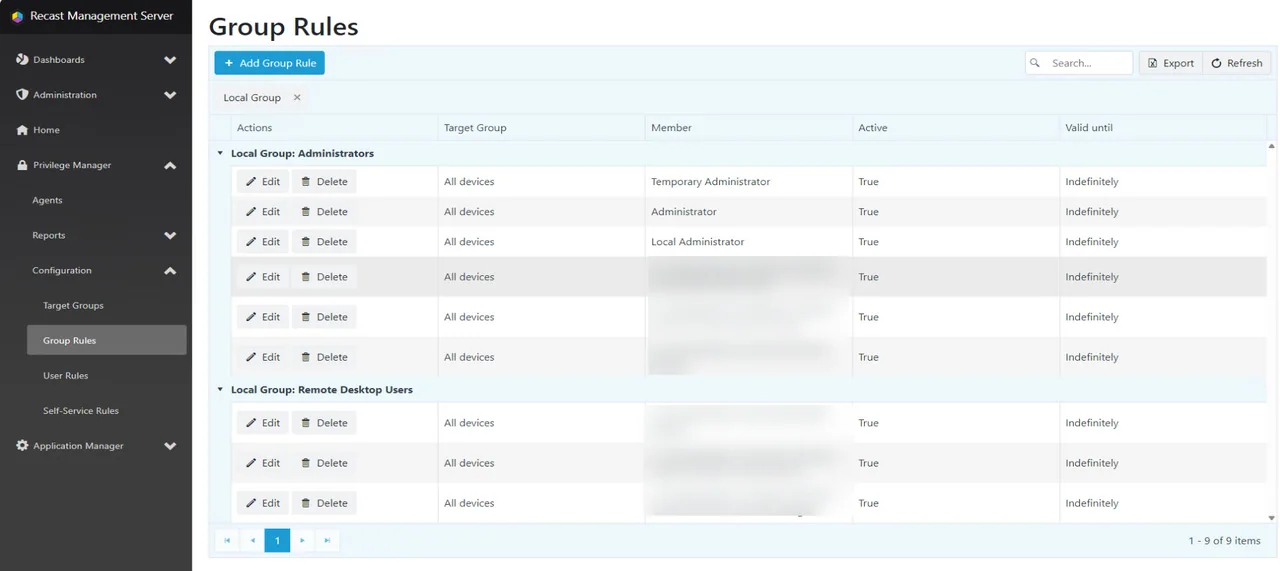Edit the Temporary Administrator rule

[263, 182]
